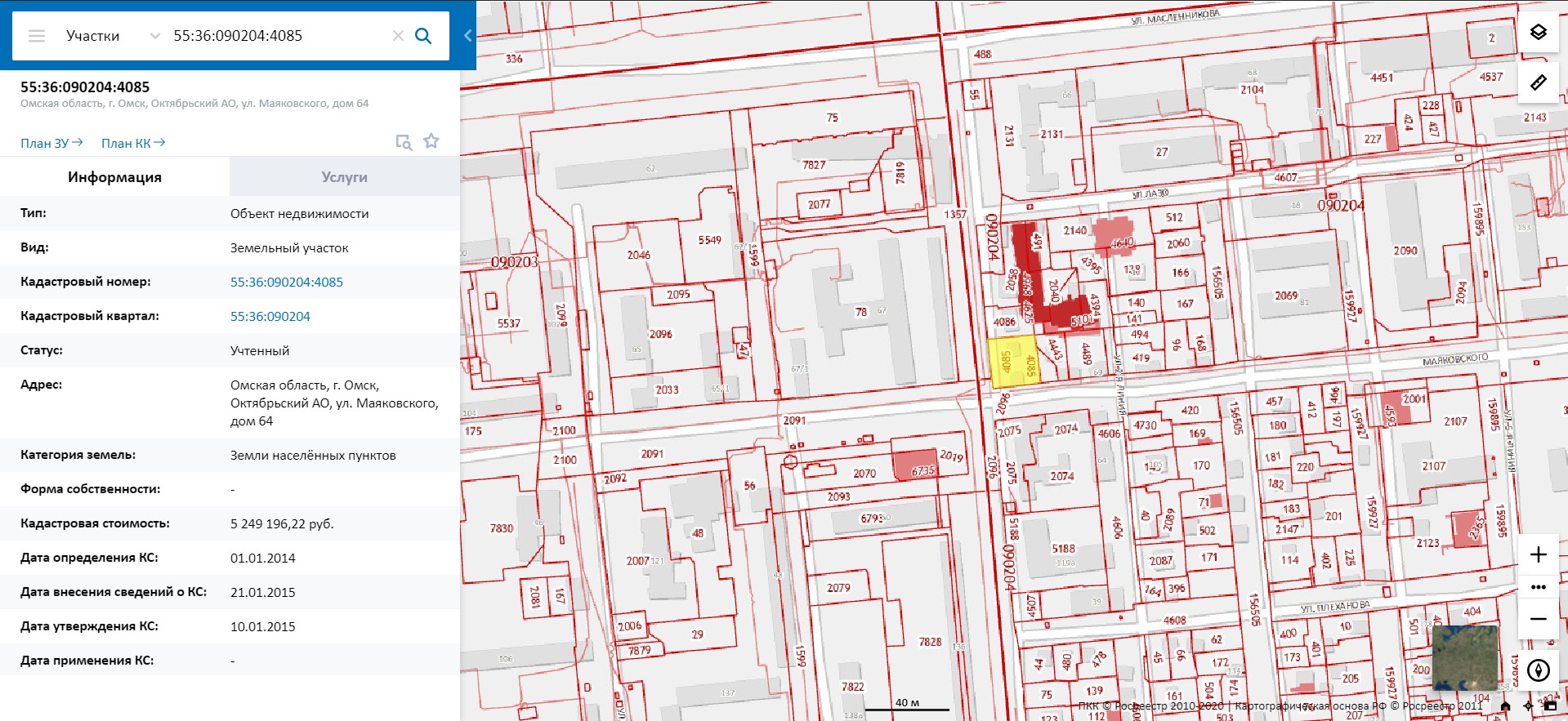This screenshot has height=721, width=1568.
Task: Click the blue search magnifier icon
Action: (423, 36)
